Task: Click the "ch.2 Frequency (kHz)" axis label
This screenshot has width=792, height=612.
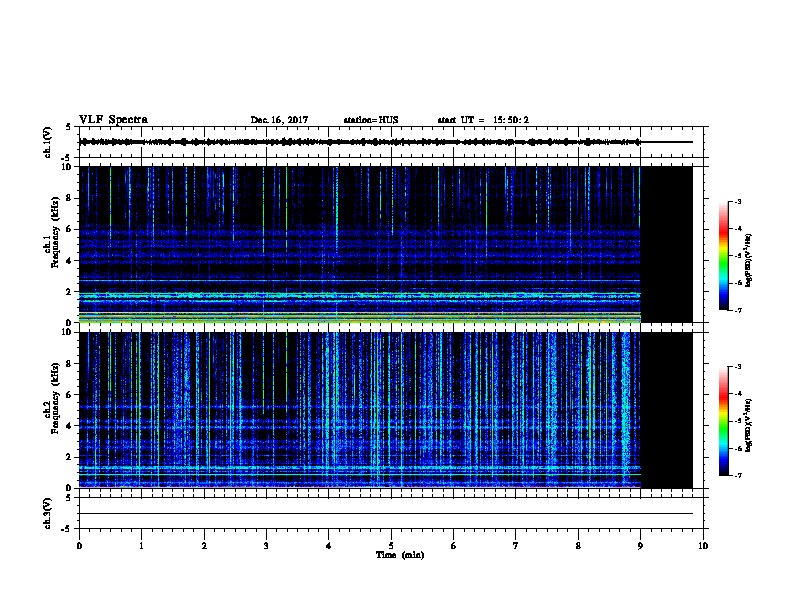Action: (52, 398)
